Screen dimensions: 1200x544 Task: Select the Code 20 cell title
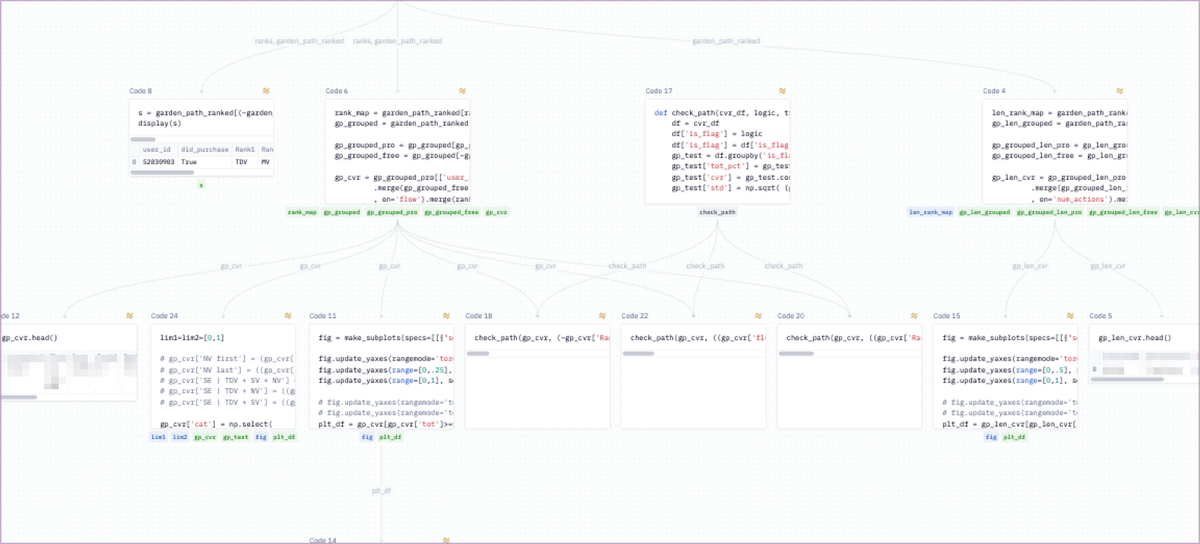pyautogui.click(x=791, y=315)
